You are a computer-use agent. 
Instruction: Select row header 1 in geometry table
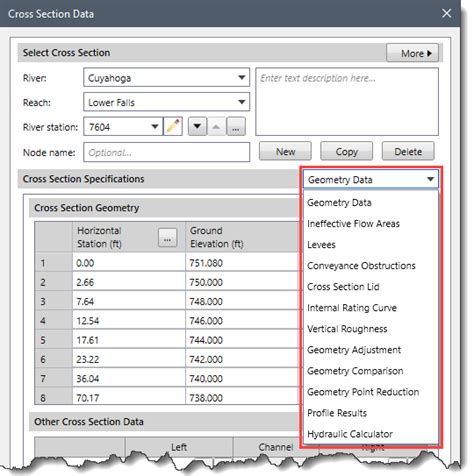54,263
